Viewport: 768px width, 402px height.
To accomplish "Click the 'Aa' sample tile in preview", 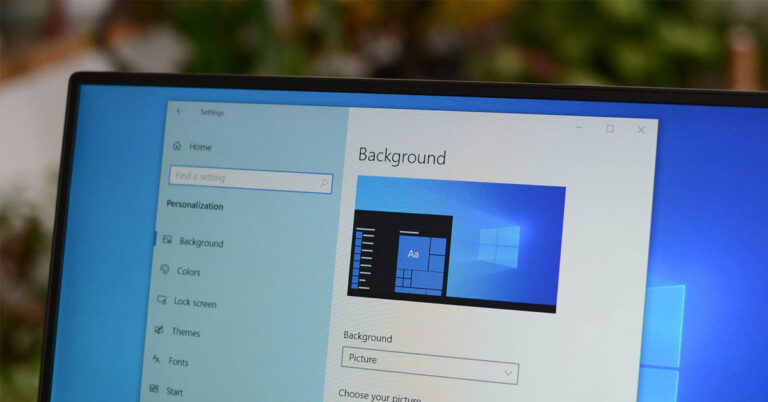I will pyautogui.click(x=412, y=254).
